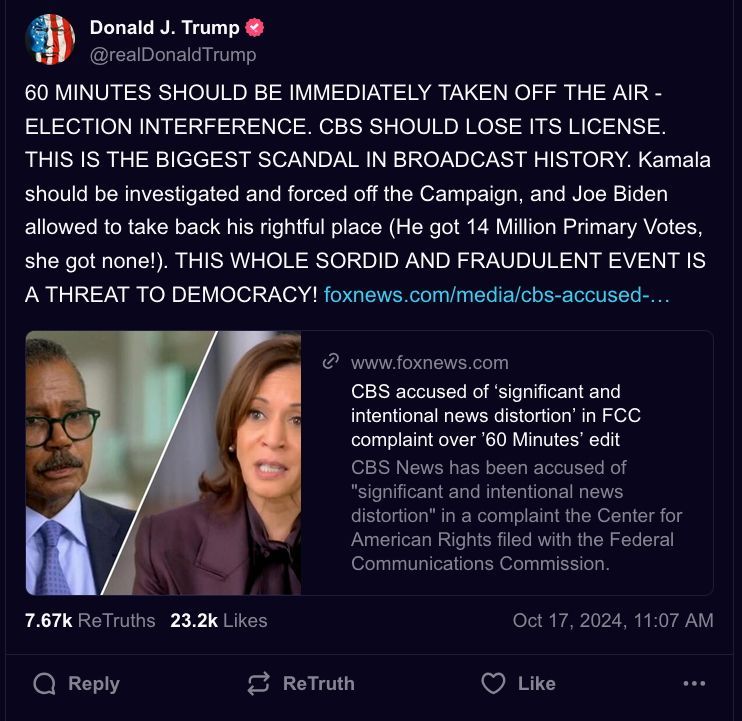Open the CBS accused article headline
The height and width of the screenshot is (721, 742).
[x=485, y=414]
